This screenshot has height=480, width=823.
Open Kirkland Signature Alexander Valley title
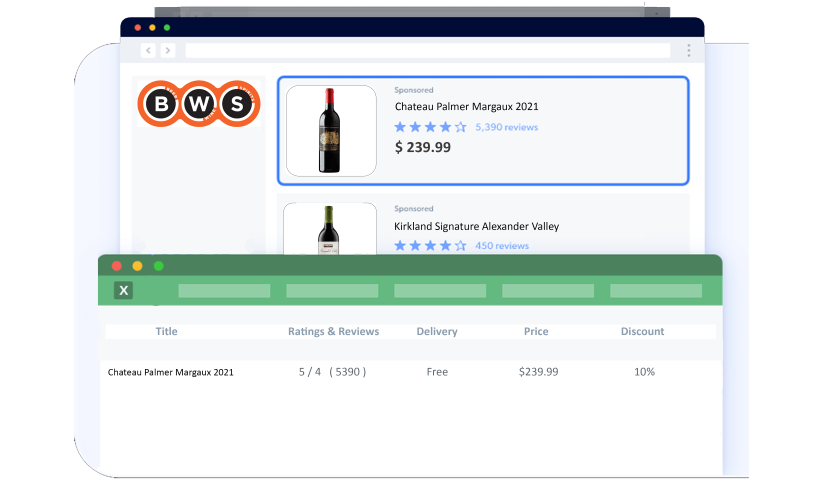pos(477,226)
